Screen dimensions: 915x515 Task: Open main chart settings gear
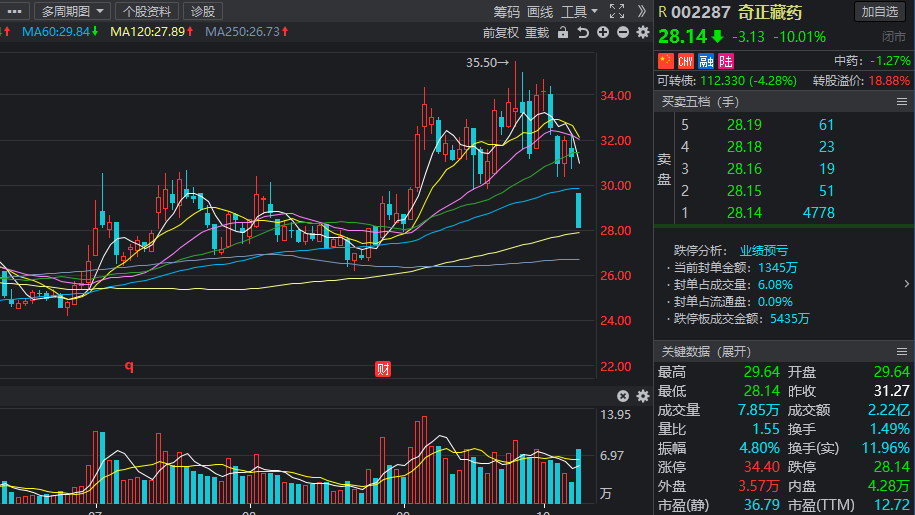[x=642, y=32]
